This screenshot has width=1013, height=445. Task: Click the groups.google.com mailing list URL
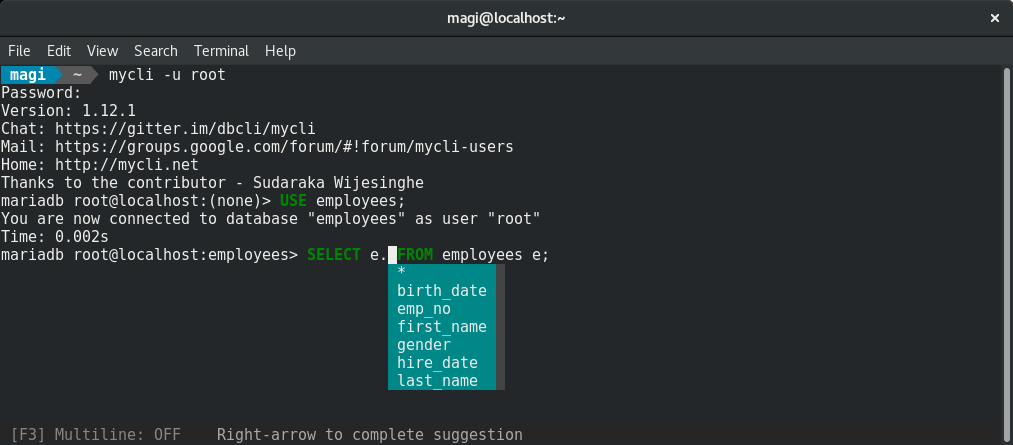coord(284,147)
